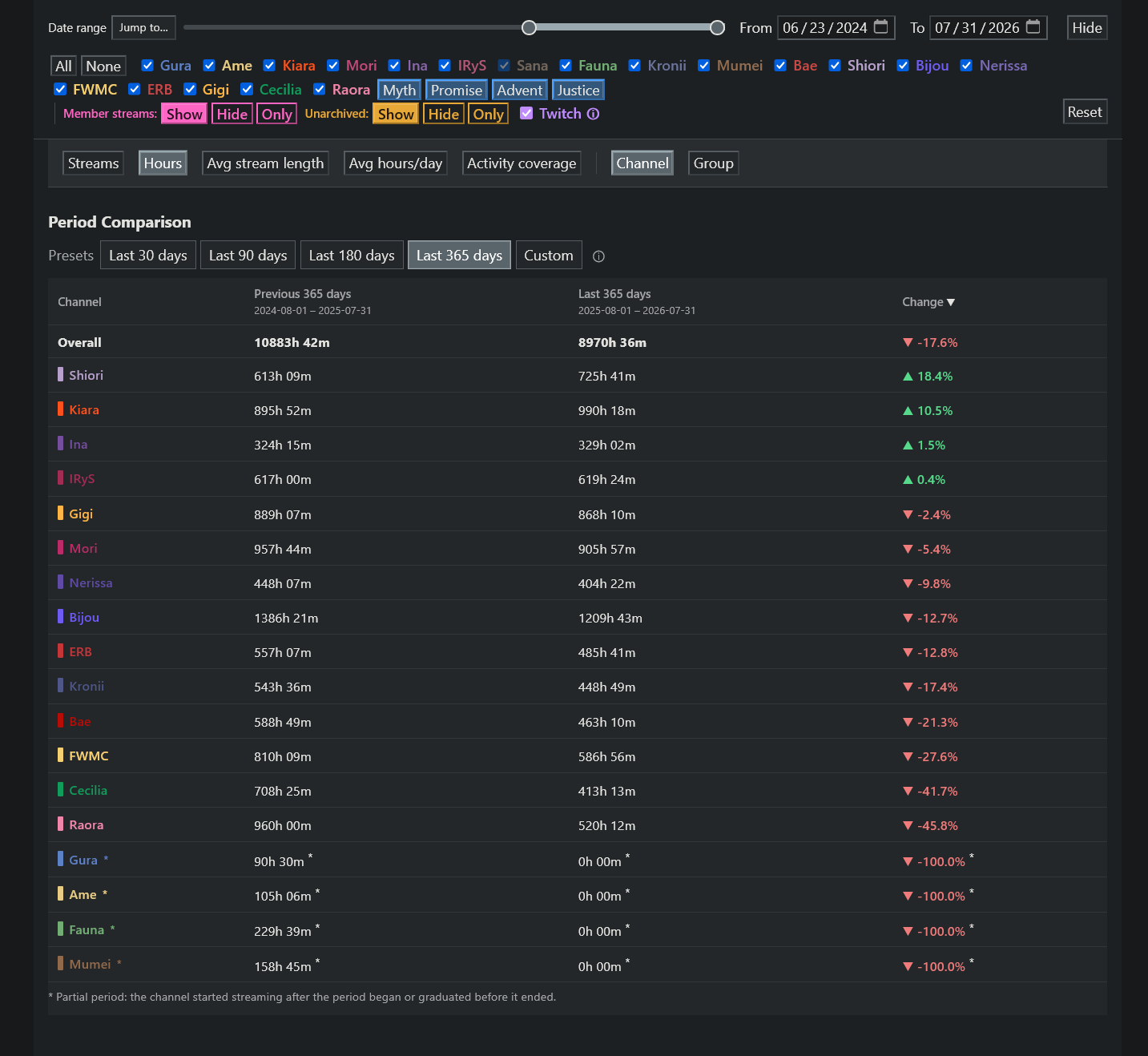Uncheck the Nerissa checkbox

(967, 66)
